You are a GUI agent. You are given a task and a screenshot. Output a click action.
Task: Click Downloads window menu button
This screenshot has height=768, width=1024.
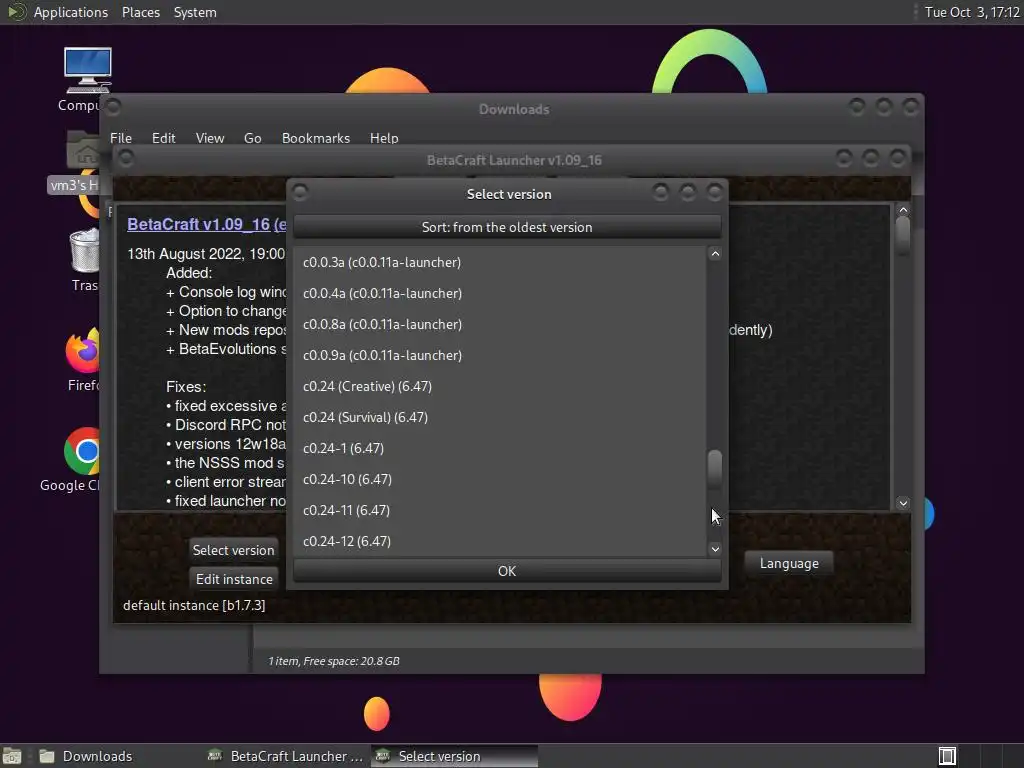113,106
